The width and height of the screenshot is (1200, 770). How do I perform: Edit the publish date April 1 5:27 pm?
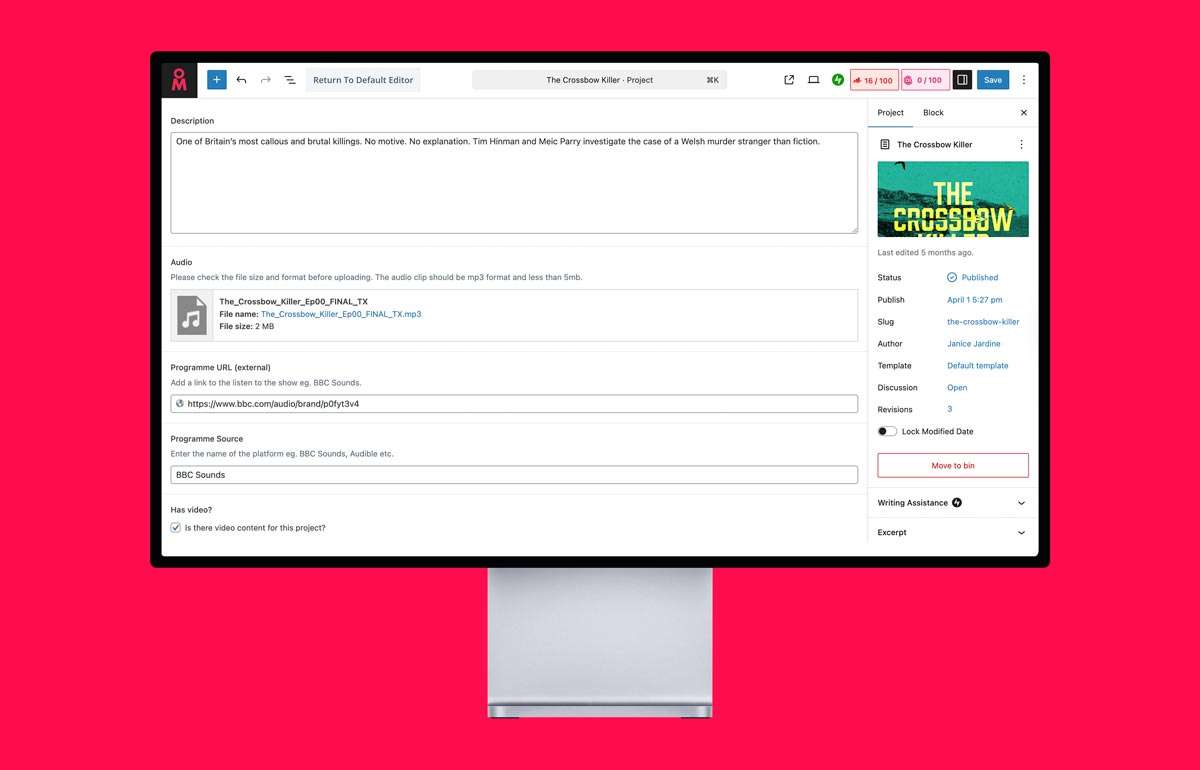click(x=975, y=300)
